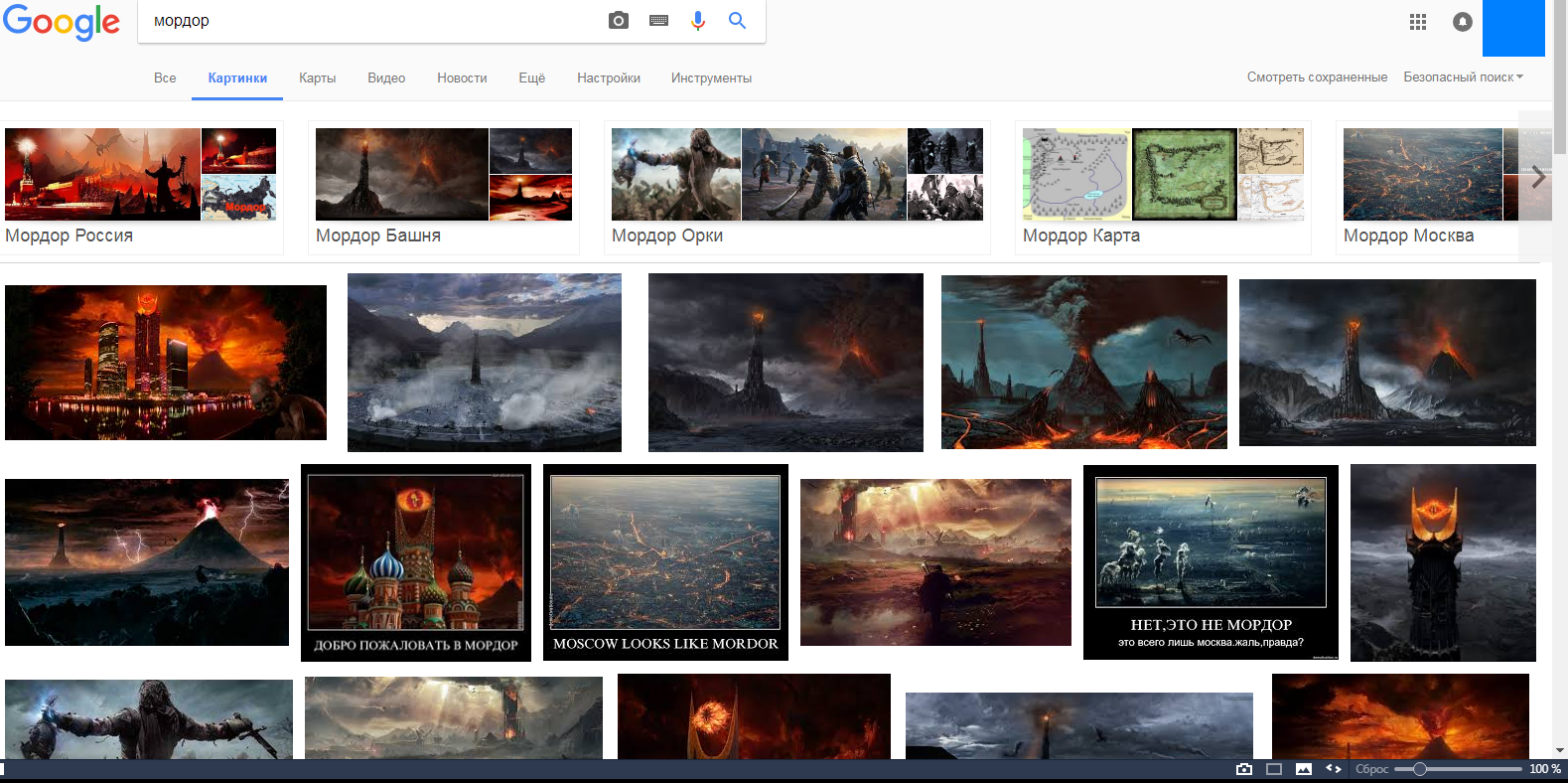The height and width of the screenshot is (783, 1568).
Task: Open ДОБРО ПОЖАЛОВАТЬ В МОРДОР poster image
Action: point(416,562)
